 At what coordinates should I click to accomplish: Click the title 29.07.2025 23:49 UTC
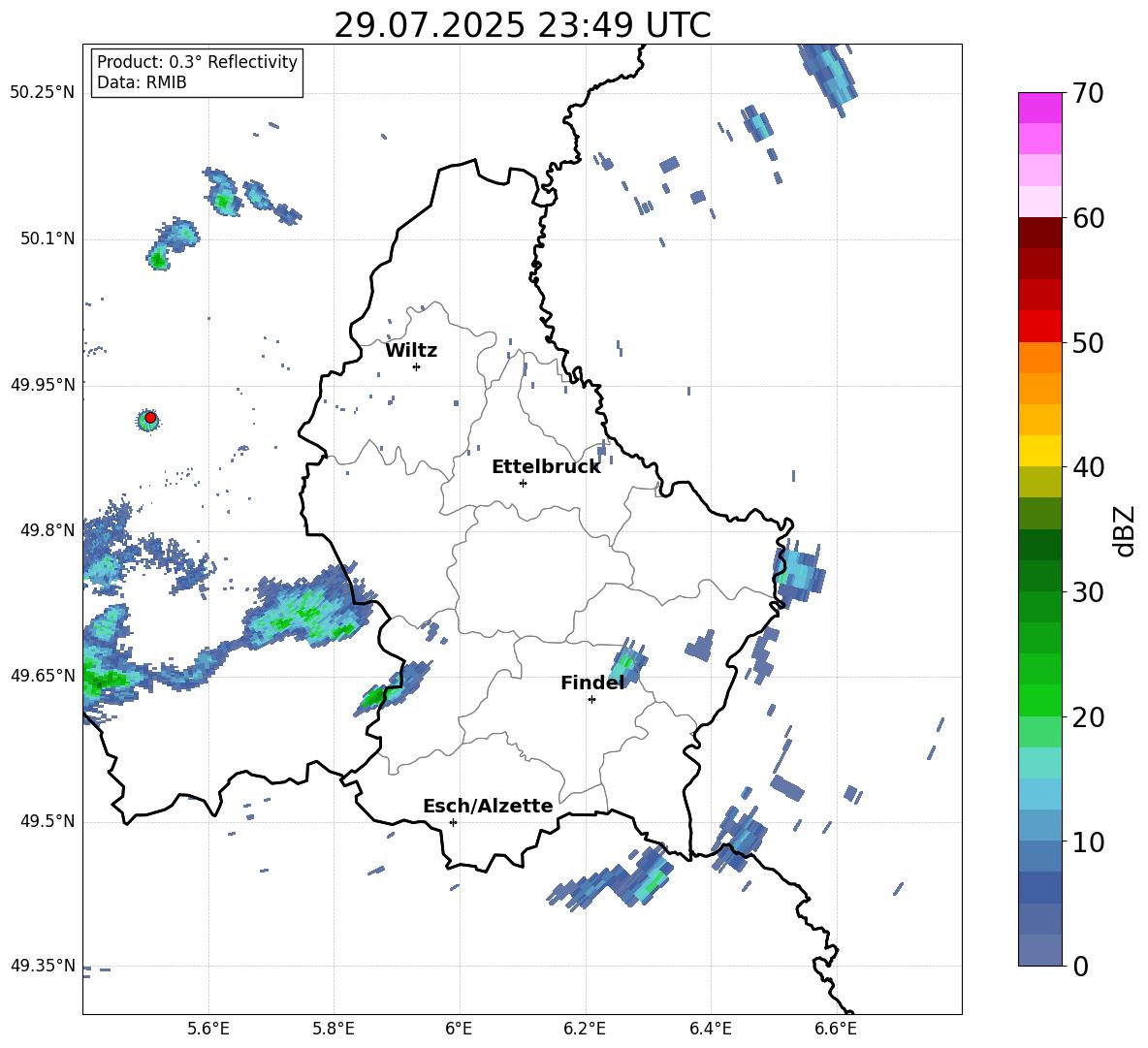pos(523,25)
